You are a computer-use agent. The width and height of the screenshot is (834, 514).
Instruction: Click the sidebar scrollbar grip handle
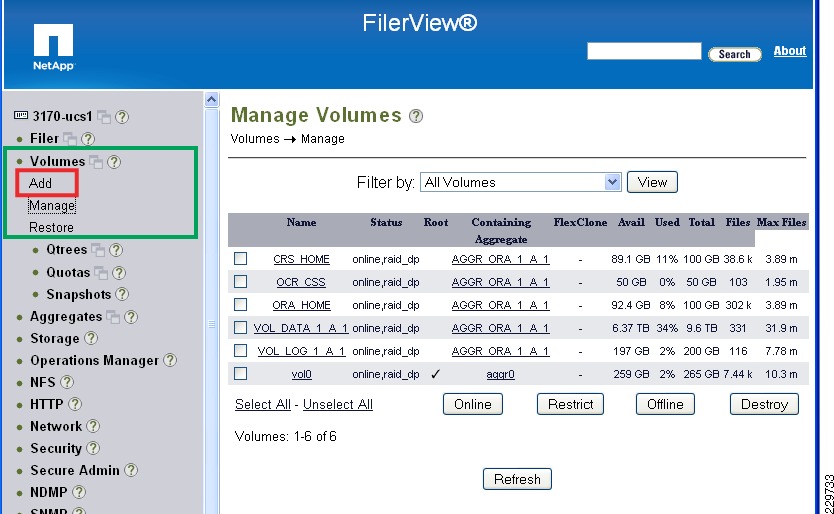212,324
